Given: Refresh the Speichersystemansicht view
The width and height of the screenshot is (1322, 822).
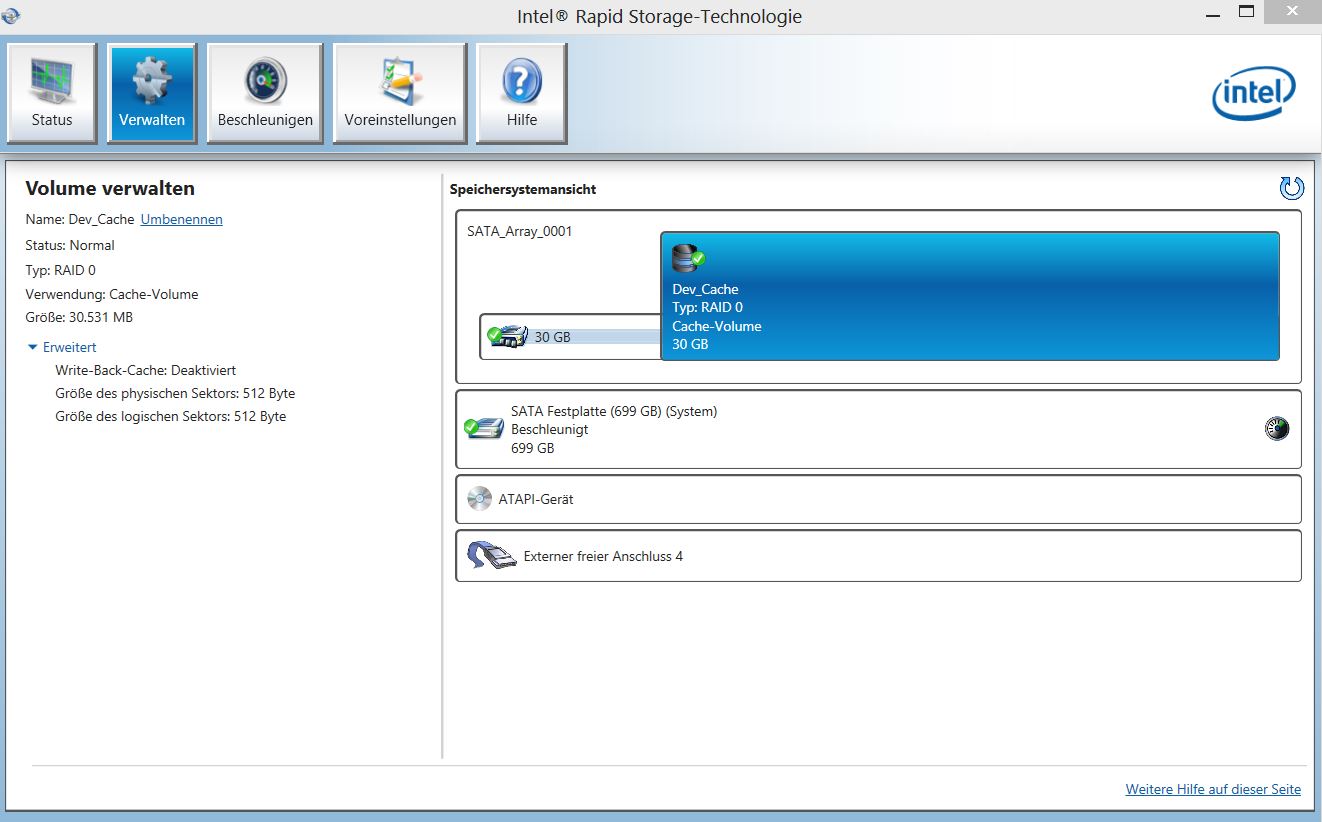Looking at the screenshot, I should (1291, 188).
